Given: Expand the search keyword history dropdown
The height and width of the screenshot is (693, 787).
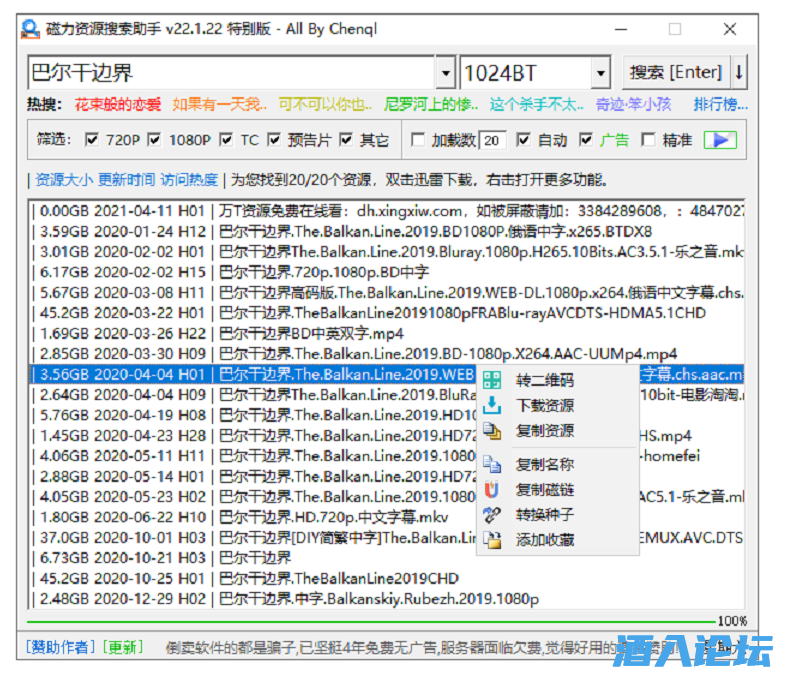Looking at the screenshot, I should (445, 73).
